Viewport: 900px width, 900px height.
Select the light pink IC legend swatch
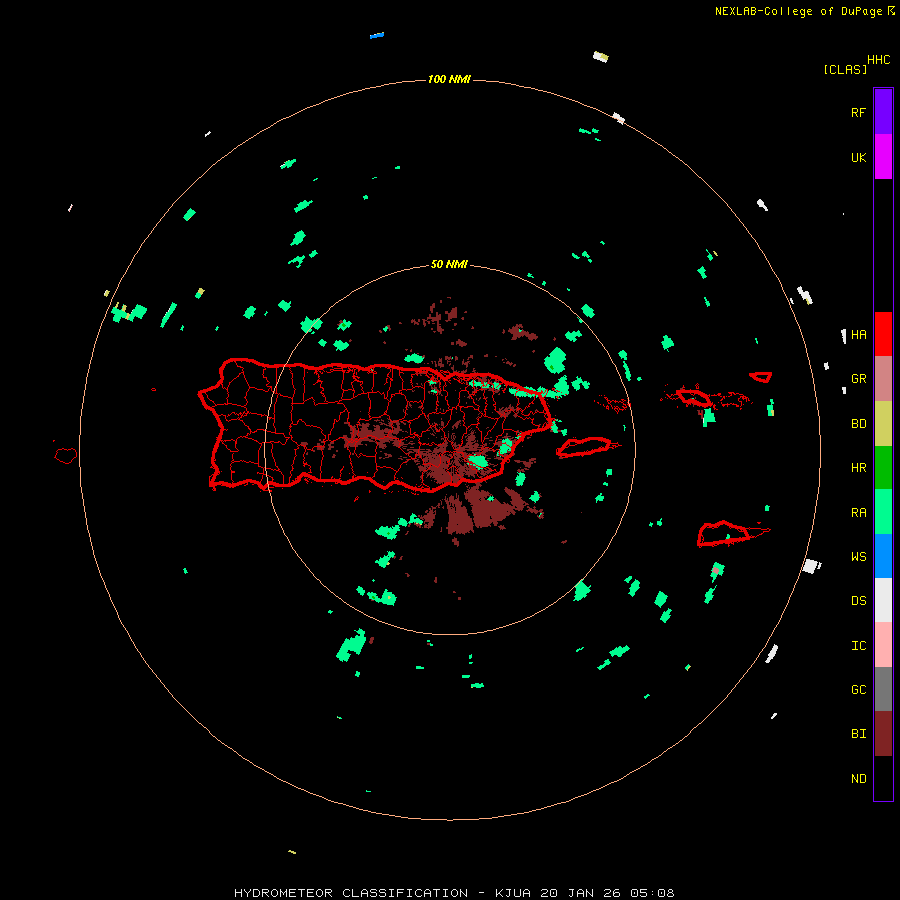tap(883, 645)
